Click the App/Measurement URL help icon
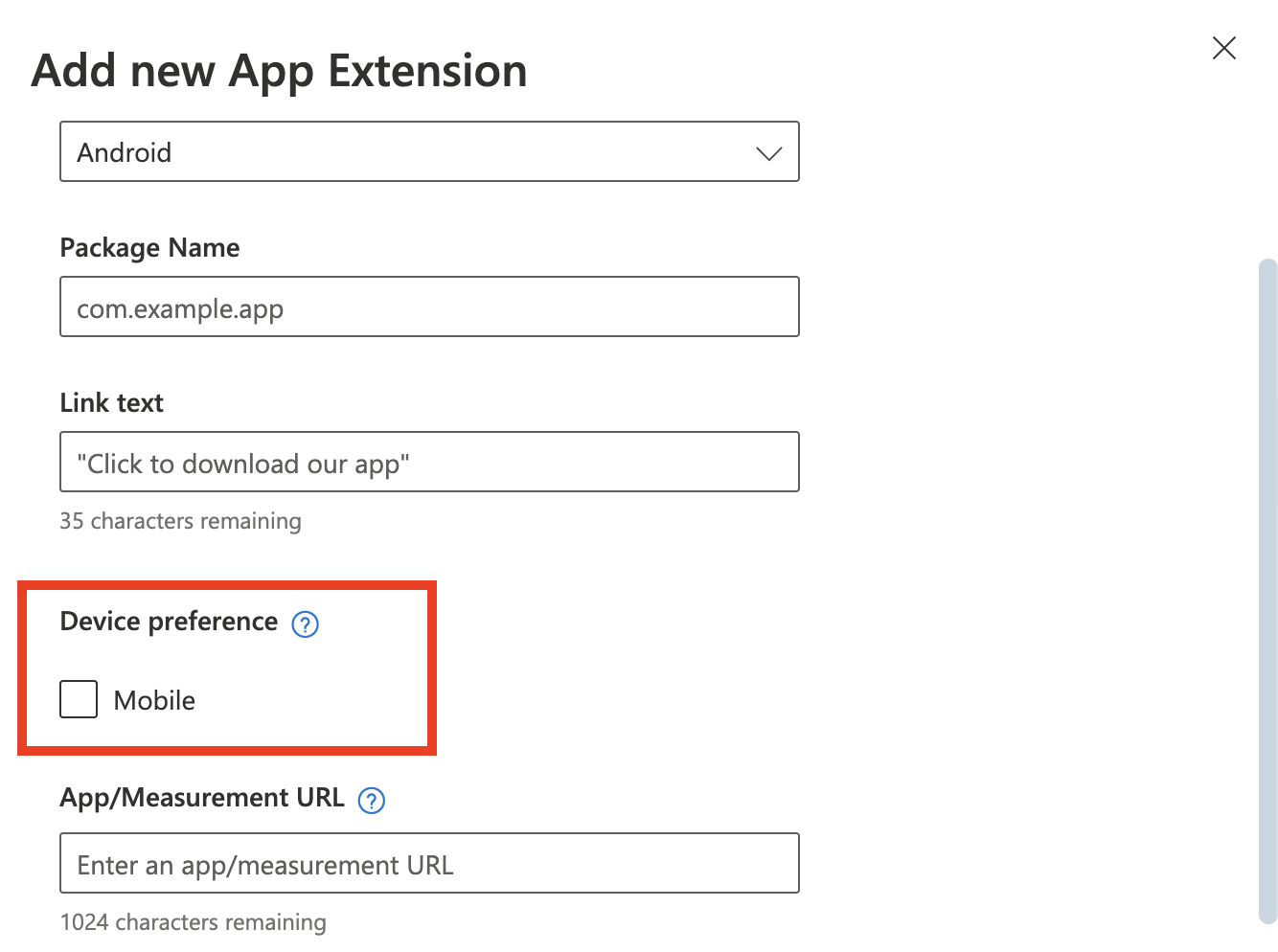 [x=371, y=800]
